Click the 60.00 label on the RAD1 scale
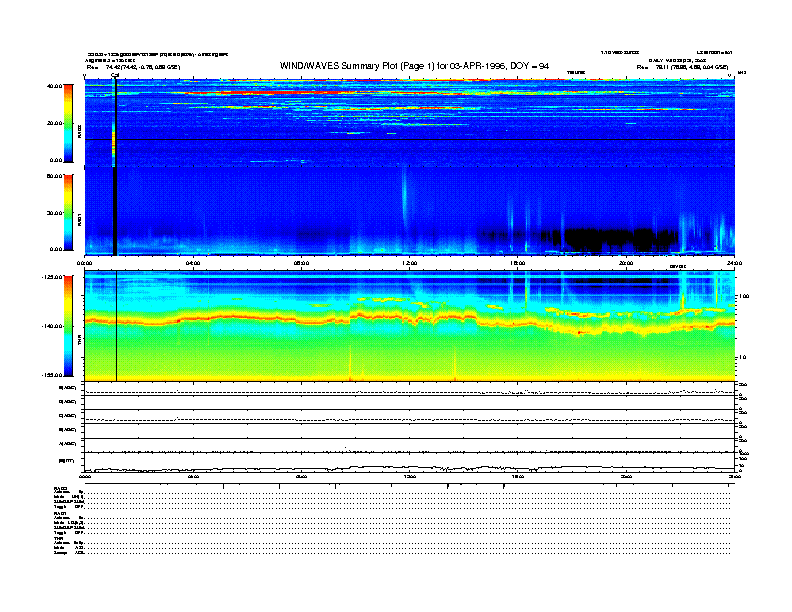792x612 pixels. coord(54,176)
